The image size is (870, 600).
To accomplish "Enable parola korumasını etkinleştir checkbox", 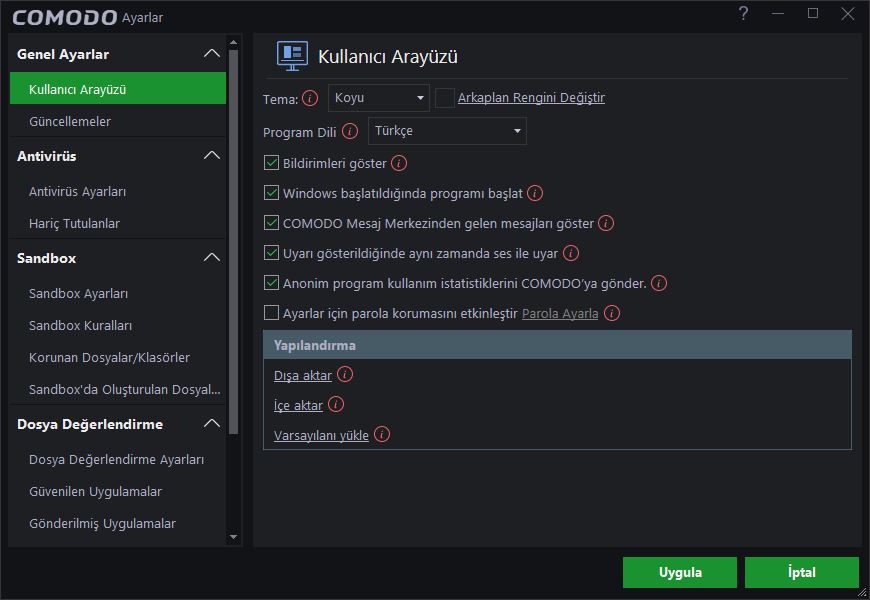I will [x=271, y=313].
